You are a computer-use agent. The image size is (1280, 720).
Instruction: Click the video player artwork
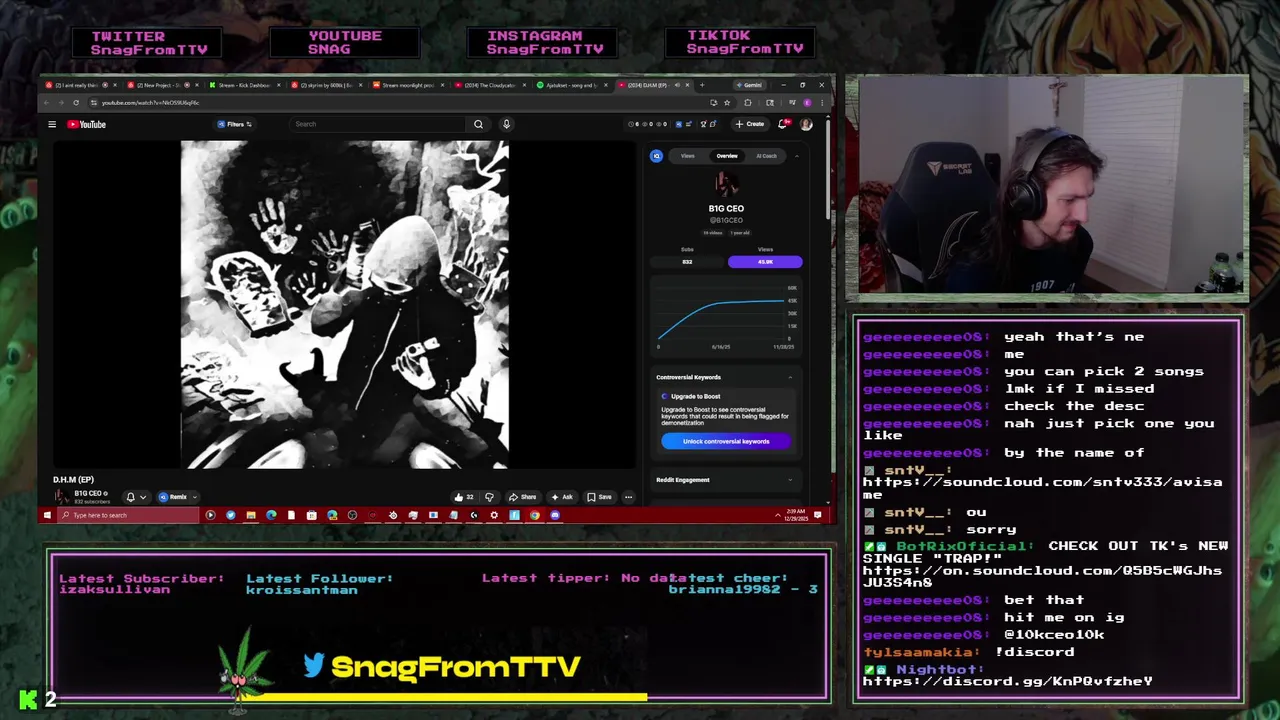tap(344, 304)
